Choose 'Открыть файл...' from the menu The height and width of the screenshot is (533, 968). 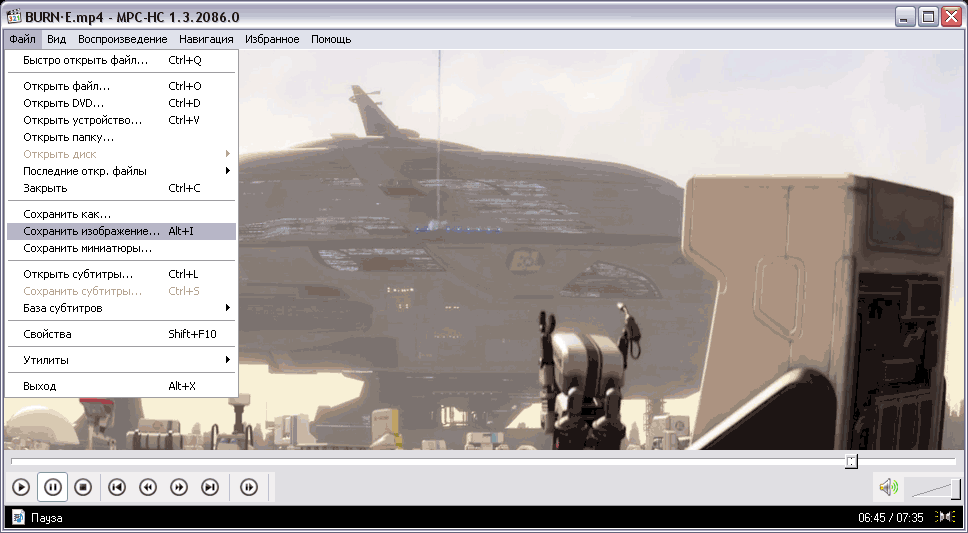pyautogui.click(x=66, y=86)
